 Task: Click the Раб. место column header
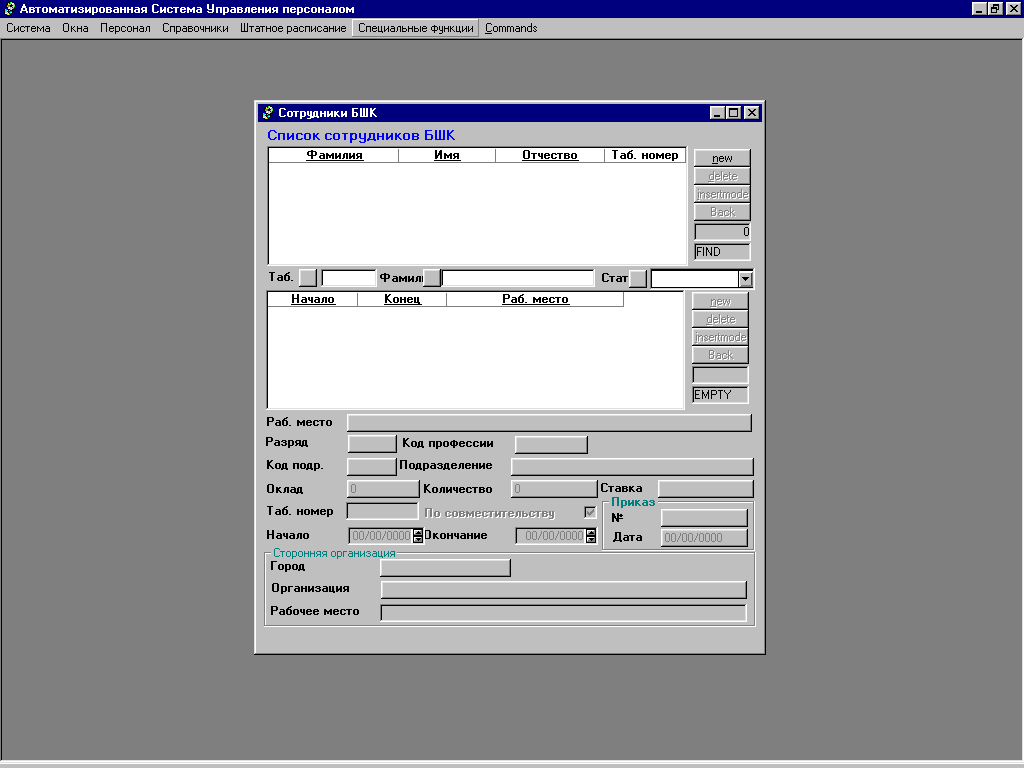point(535,299)
